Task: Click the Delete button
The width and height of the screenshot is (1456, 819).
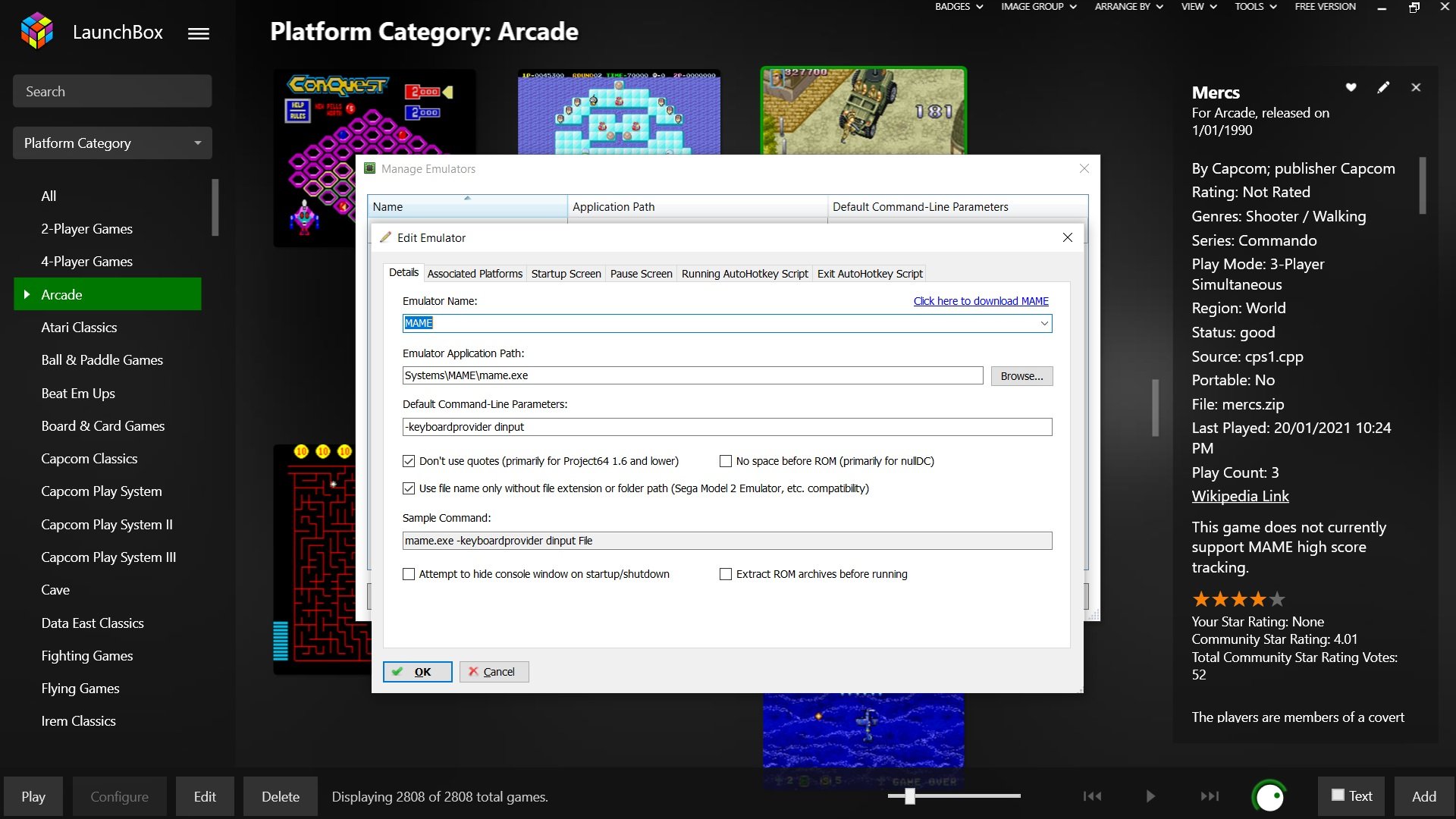Action: [281, 796]
